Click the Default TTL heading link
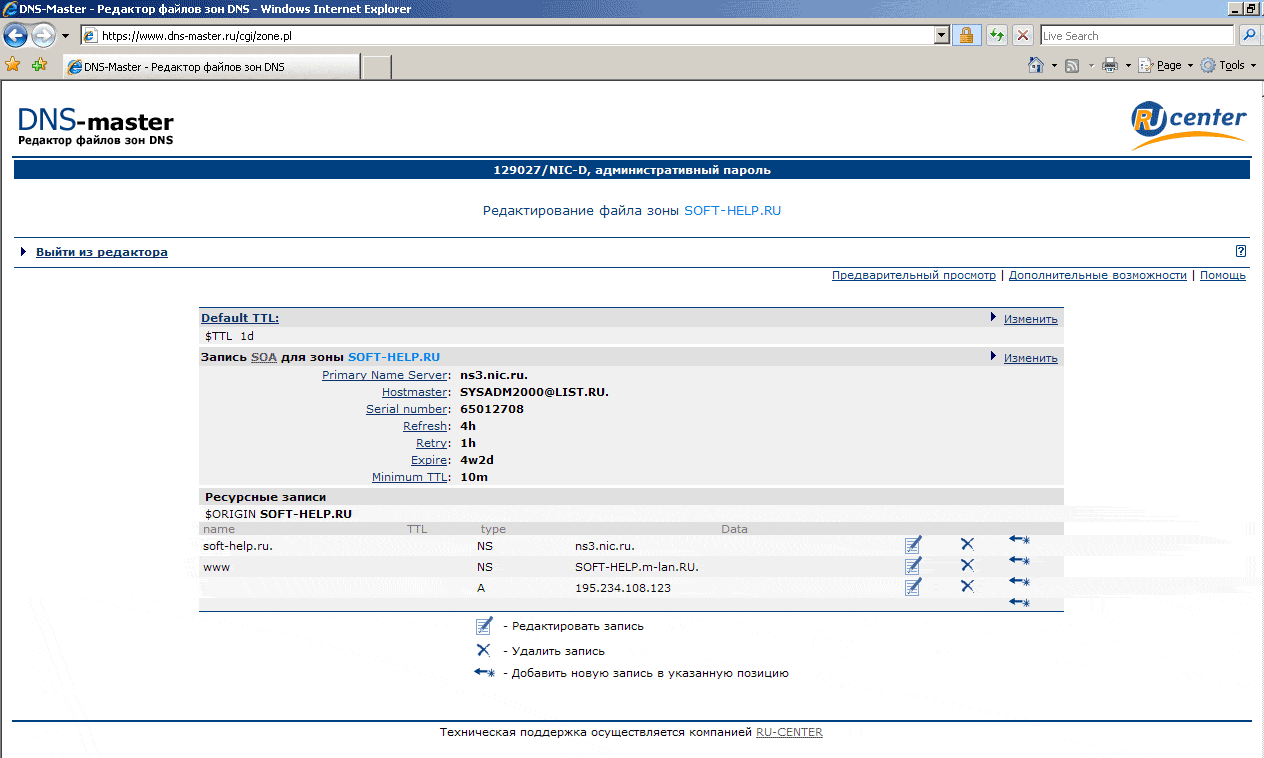This screenshot has width=1264, height=758. tap(240, 318)
